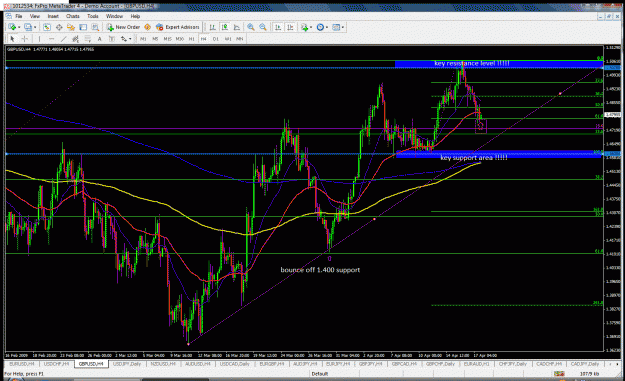This screenshot has width=625, height=381.
Task: Switch to Candlesticks view
Action: coord(225,27)
